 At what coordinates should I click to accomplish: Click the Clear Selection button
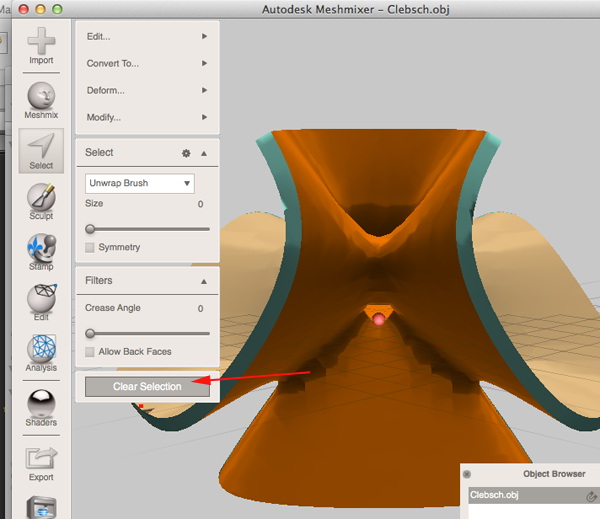(147, 387)
